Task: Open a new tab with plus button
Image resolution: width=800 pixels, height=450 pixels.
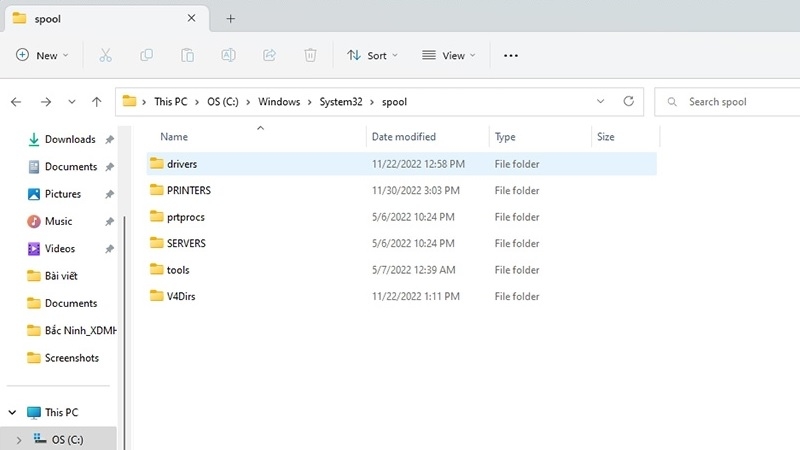Action: point(231,19)
